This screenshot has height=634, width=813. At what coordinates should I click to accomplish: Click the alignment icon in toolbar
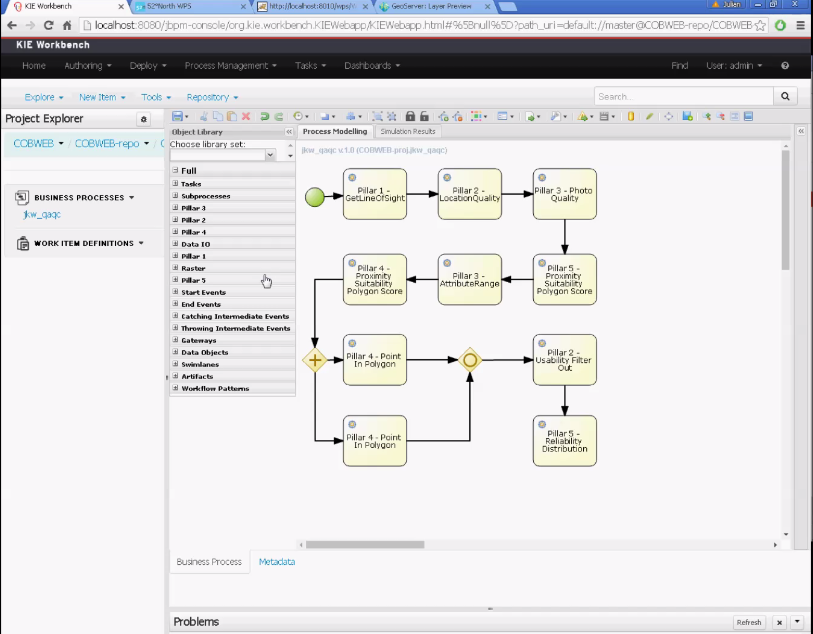[x=351, y=116]
